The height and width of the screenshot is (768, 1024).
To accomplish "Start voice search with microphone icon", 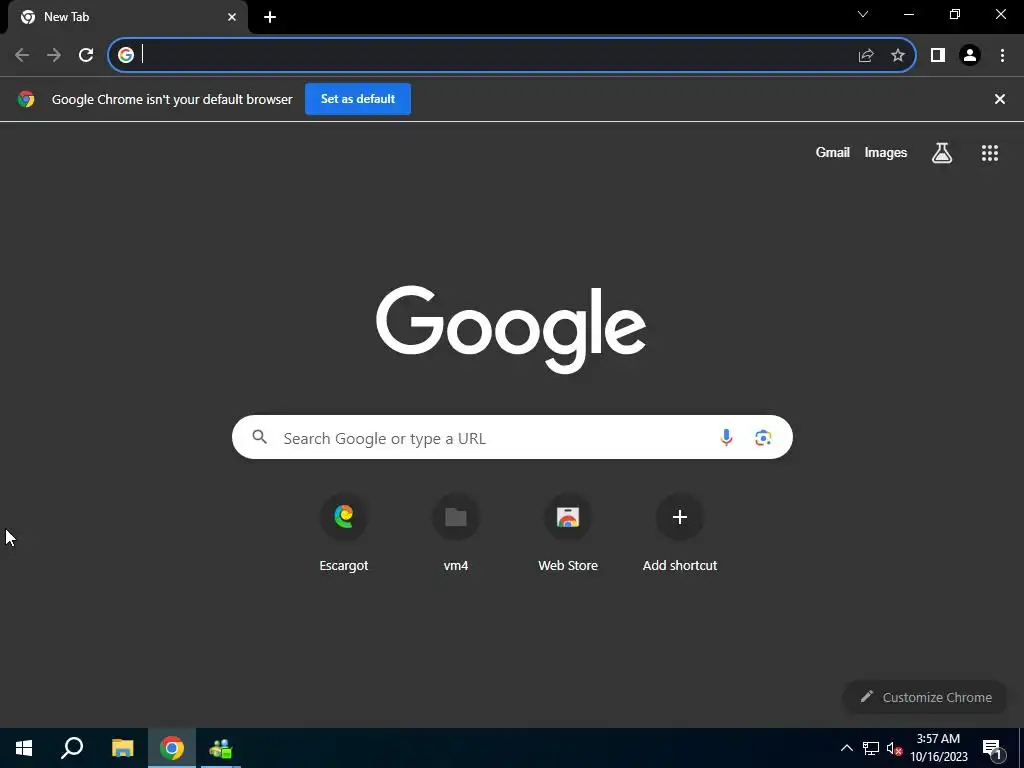I will point(726,438).
